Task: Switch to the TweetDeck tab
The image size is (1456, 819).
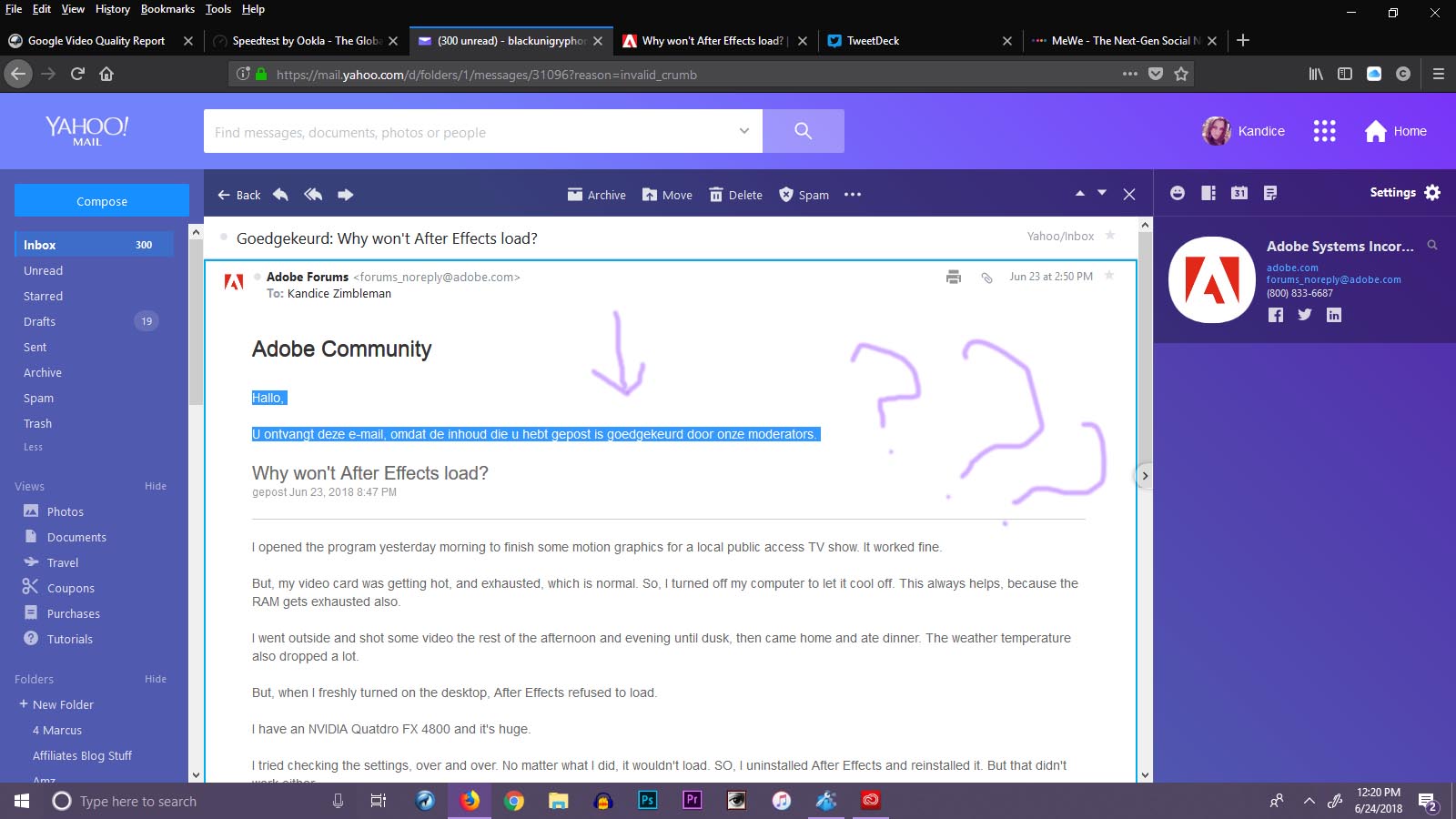Action: click(919, 41)
